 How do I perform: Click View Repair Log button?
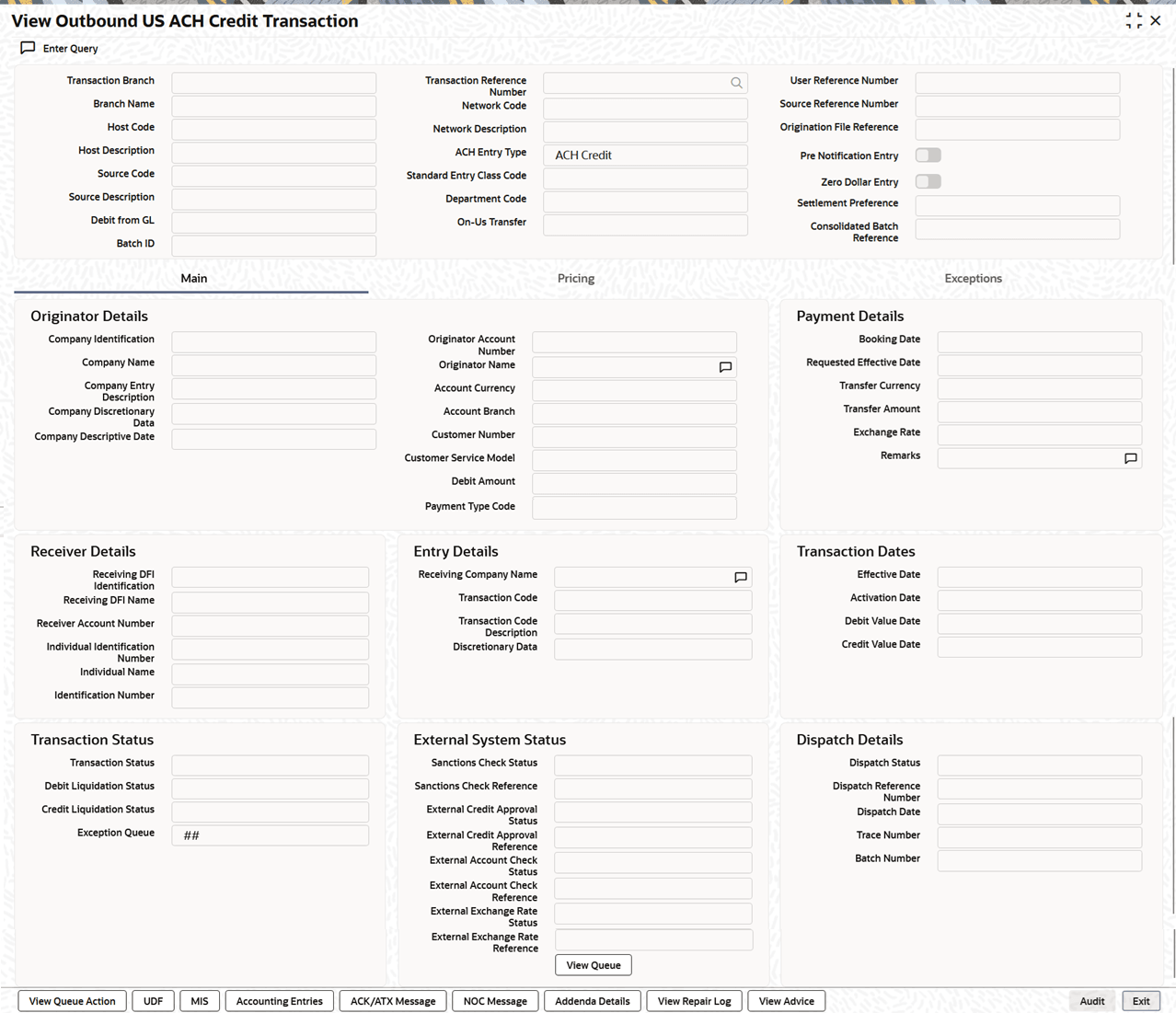click(x=694, y=1001)
